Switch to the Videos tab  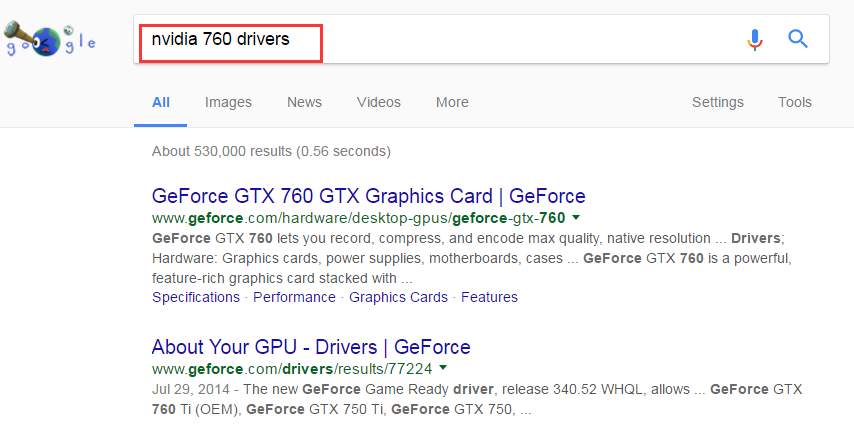pos(379,102)
